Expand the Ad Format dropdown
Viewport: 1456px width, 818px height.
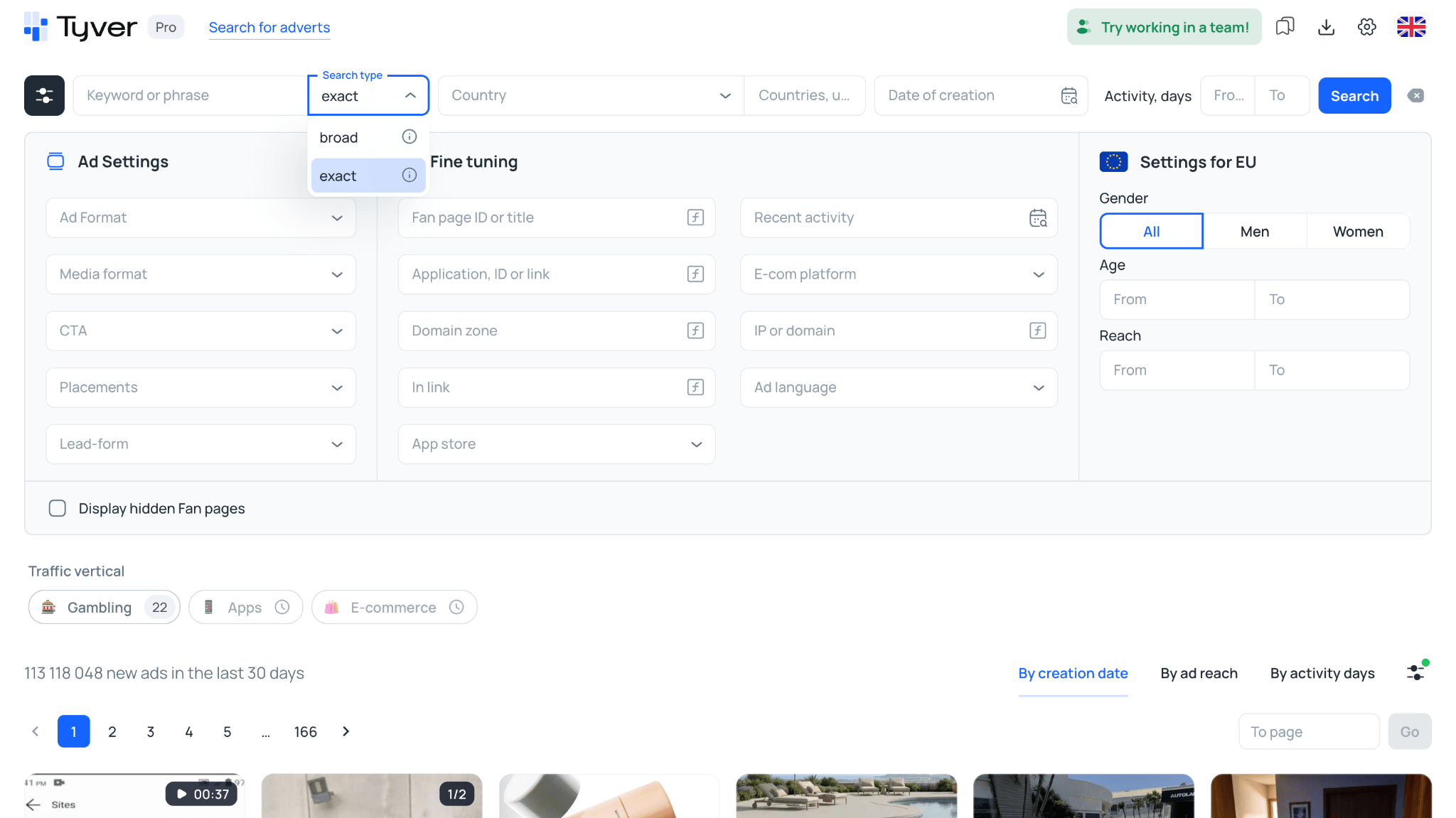[x=200, y=217]
